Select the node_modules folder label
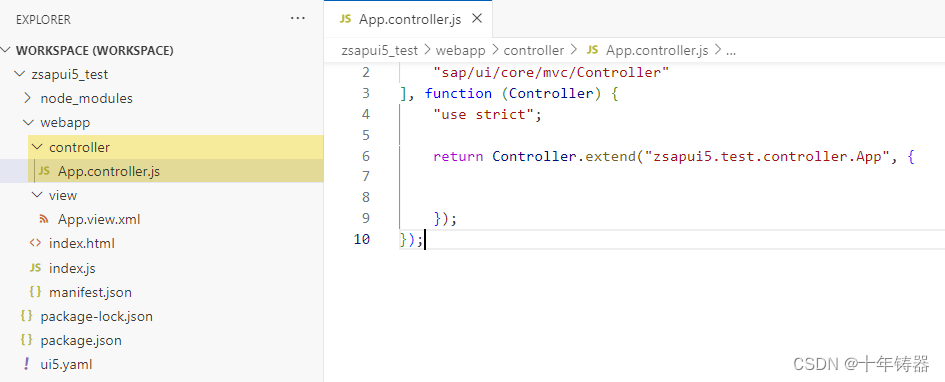Image resolution: width=945 pixels, height=382 pixels. 86,98
